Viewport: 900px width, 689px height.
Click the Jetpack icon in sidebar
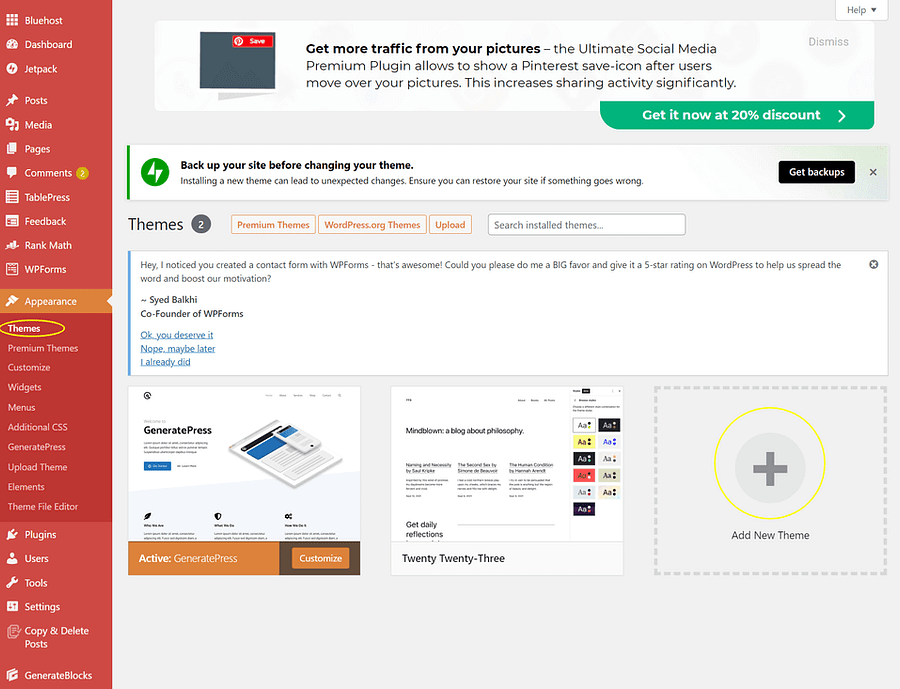click(x=12, y=68)
